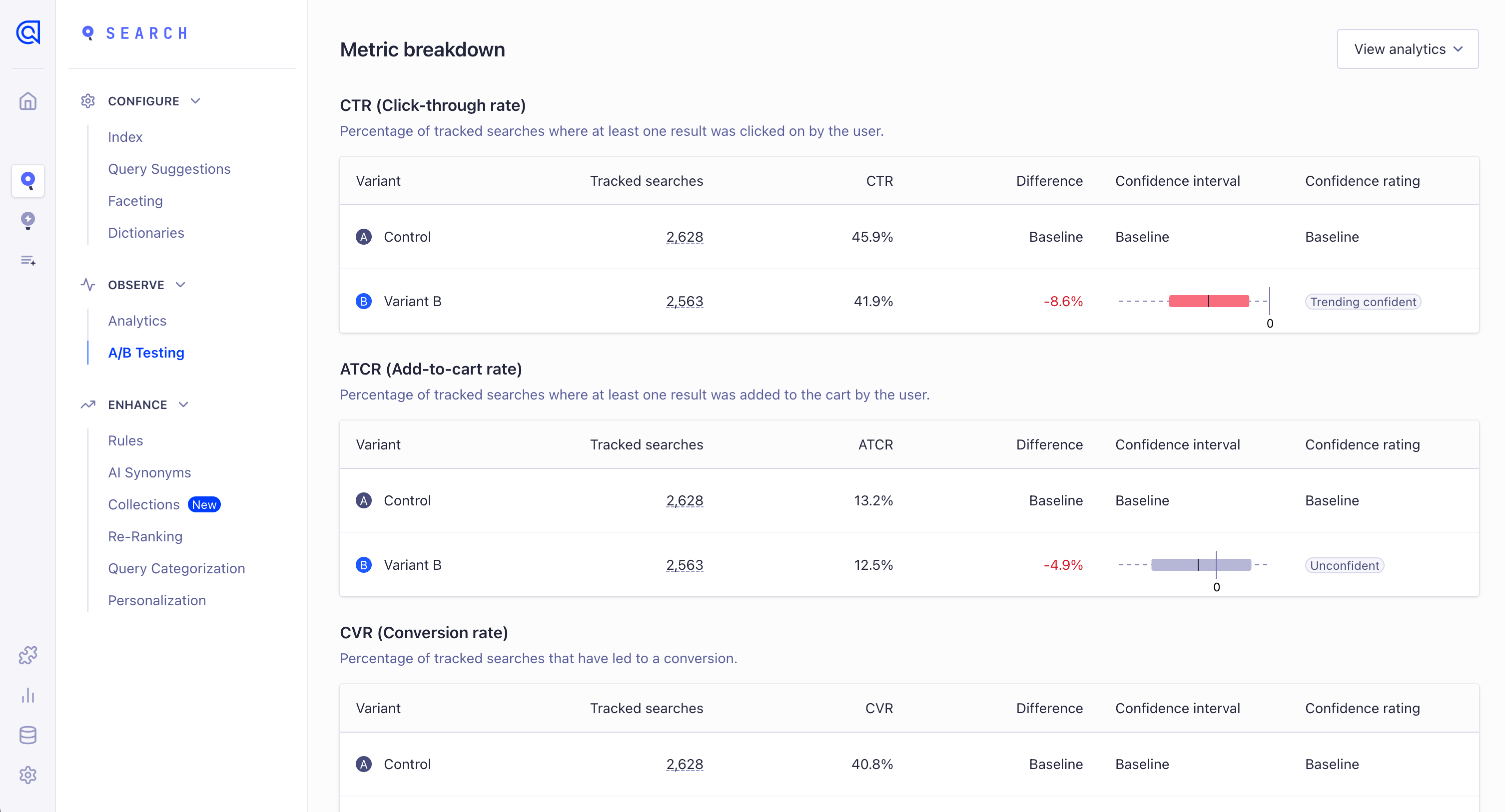
Task: Collapse the OBSERVE section
Action: (181, 285)
